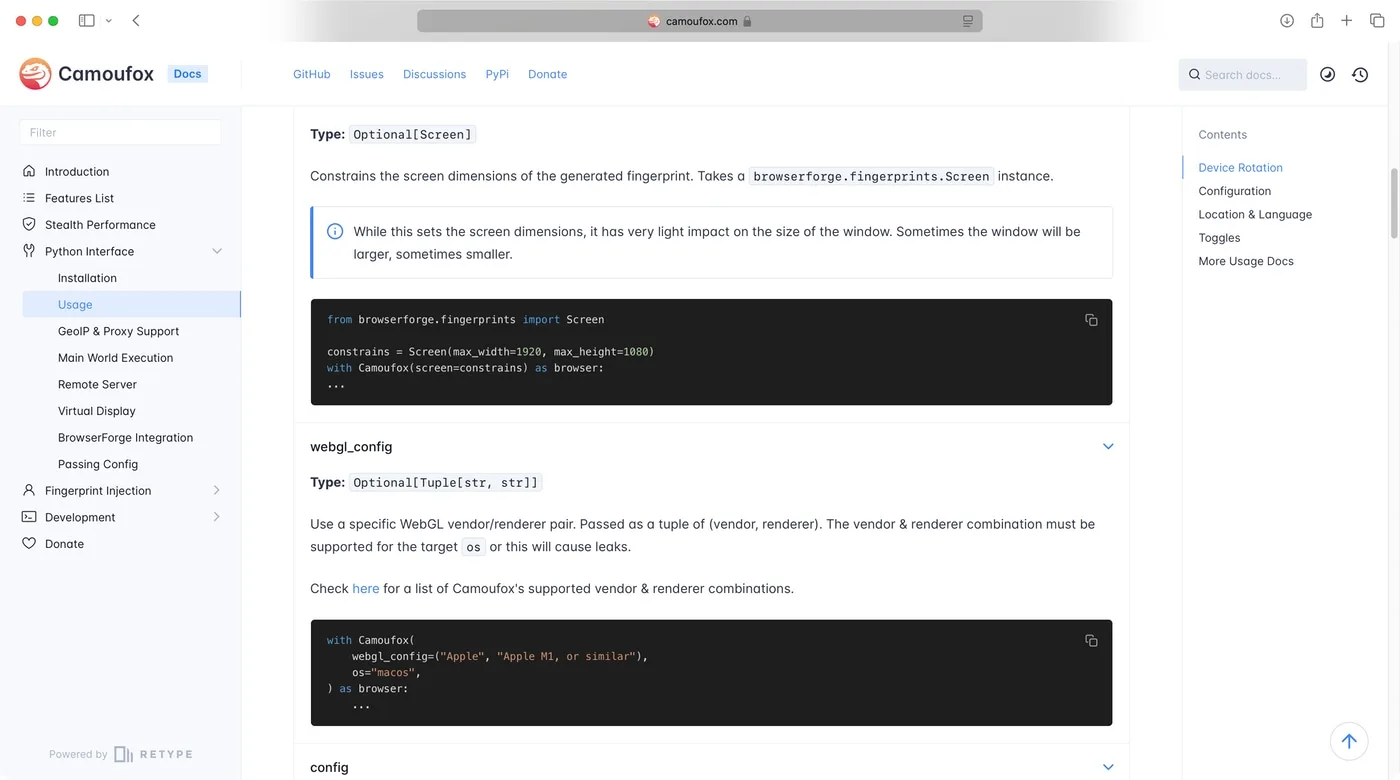
Task: Open GeoIP & Proxy Support page
Action: pyautogui.click(x=118, y=331)
